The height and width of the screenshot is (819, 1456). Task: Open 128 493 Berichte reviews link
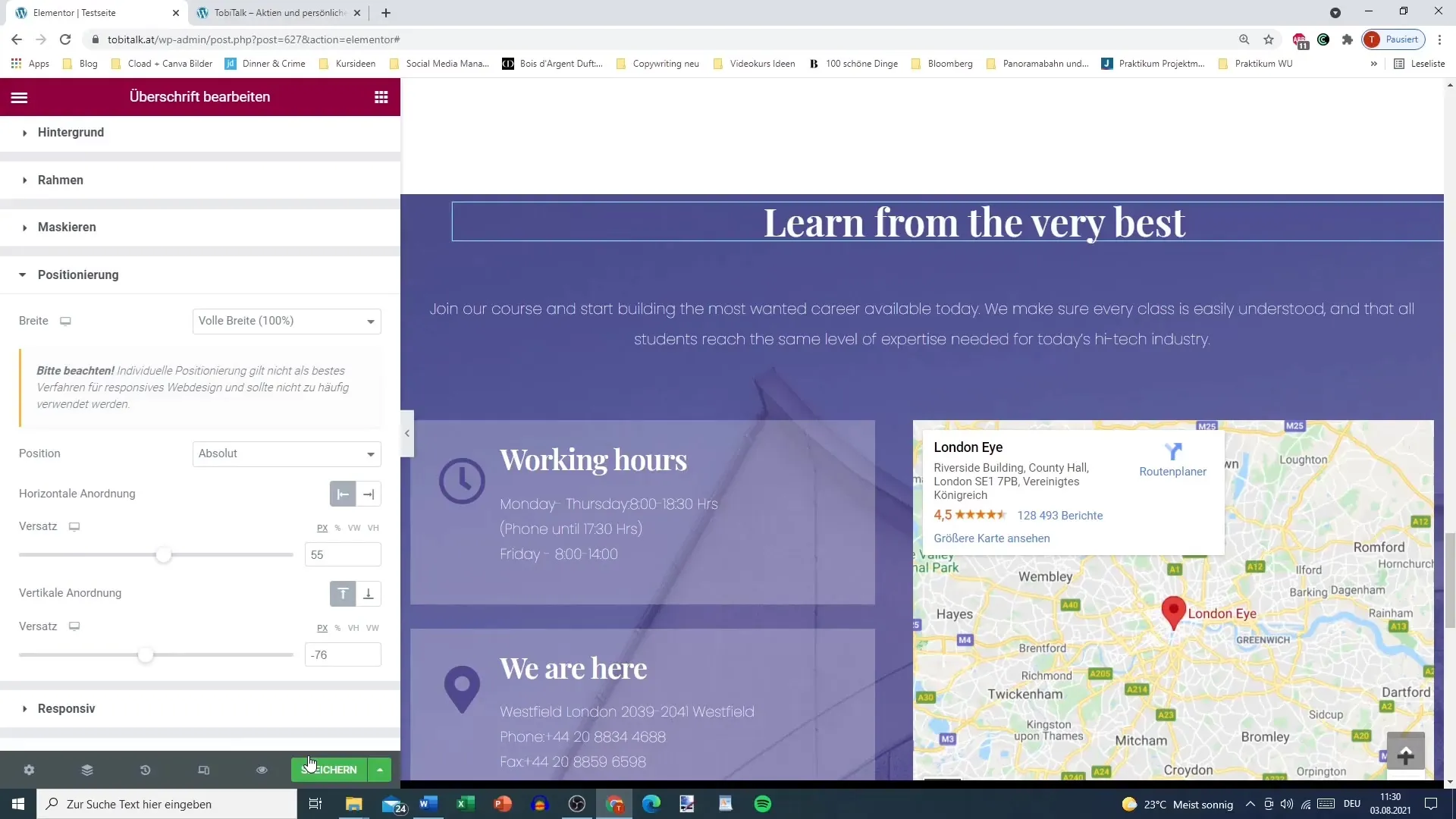(1060, 516)
